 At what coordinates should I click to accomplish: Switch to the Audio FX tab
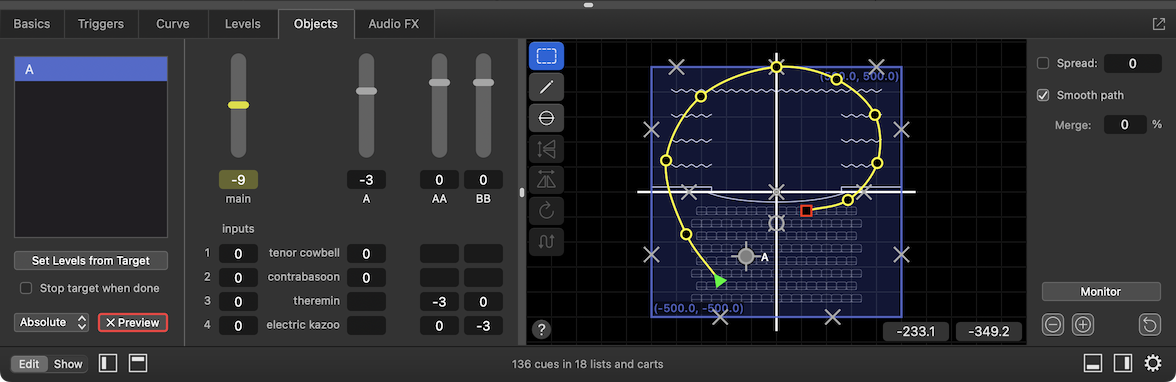[x=394, y=24]
